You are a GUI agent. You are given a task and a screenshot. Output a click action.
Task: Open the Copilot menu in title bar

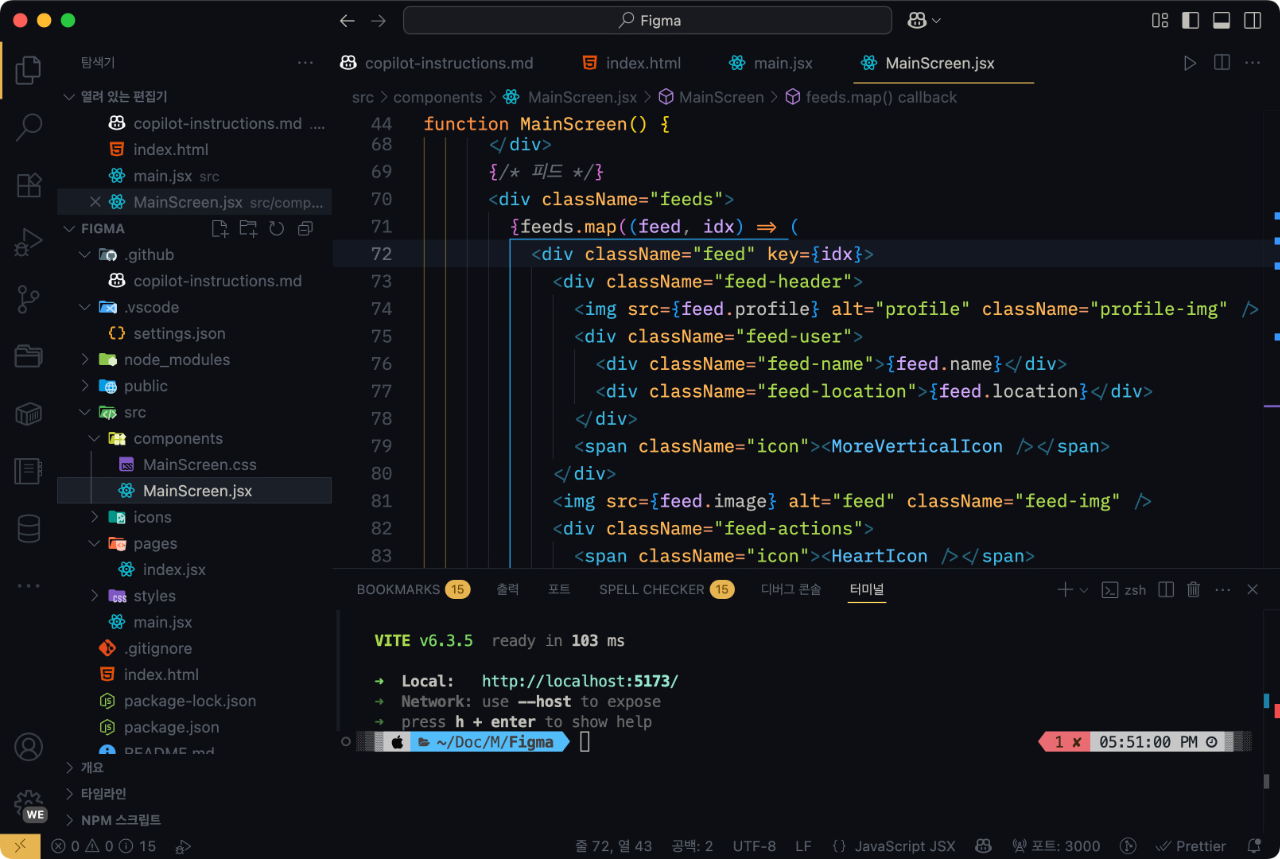pyautogui.click(x=924, y=20)
